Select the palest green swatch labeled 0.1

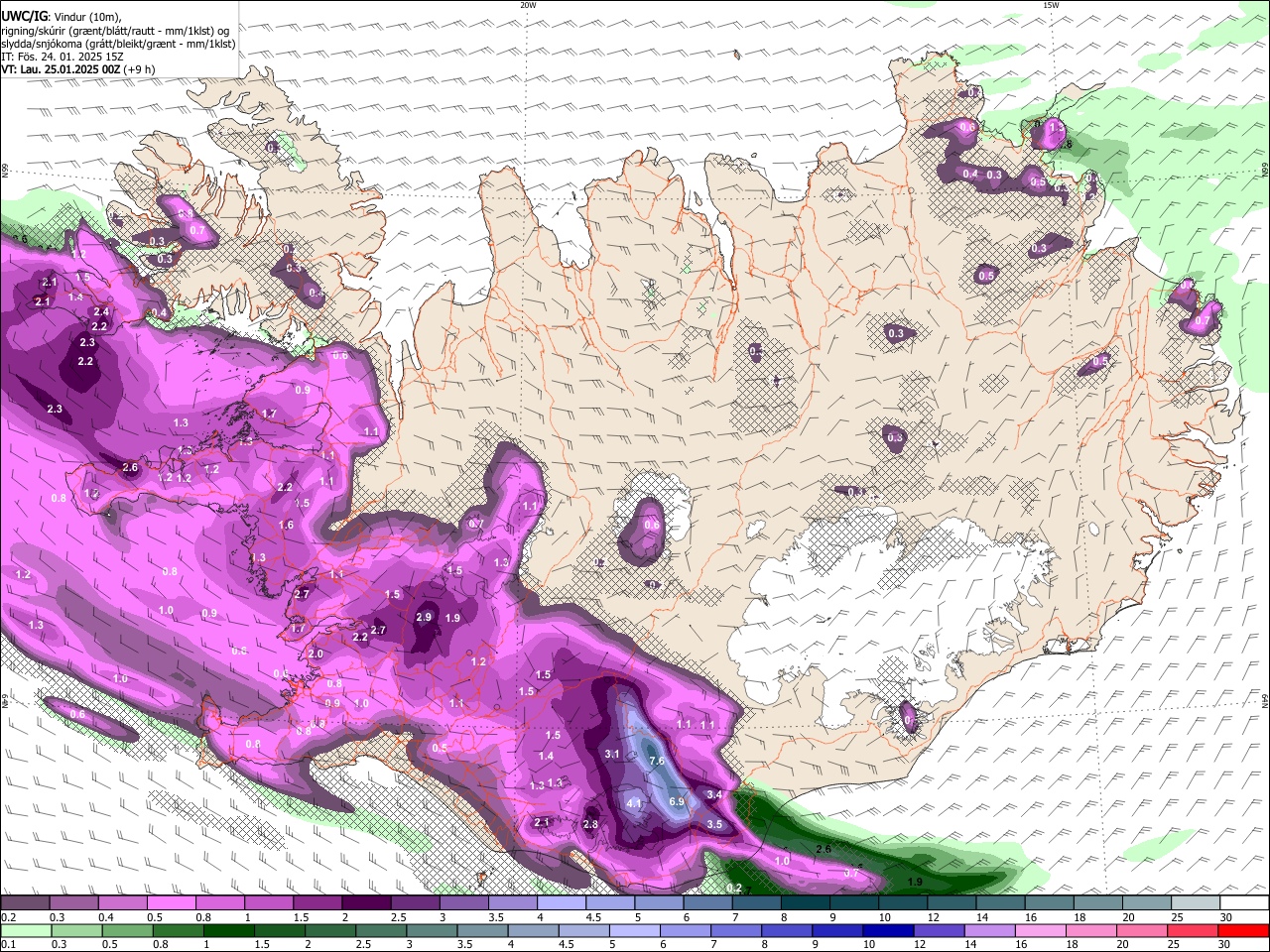pos(27,931)
